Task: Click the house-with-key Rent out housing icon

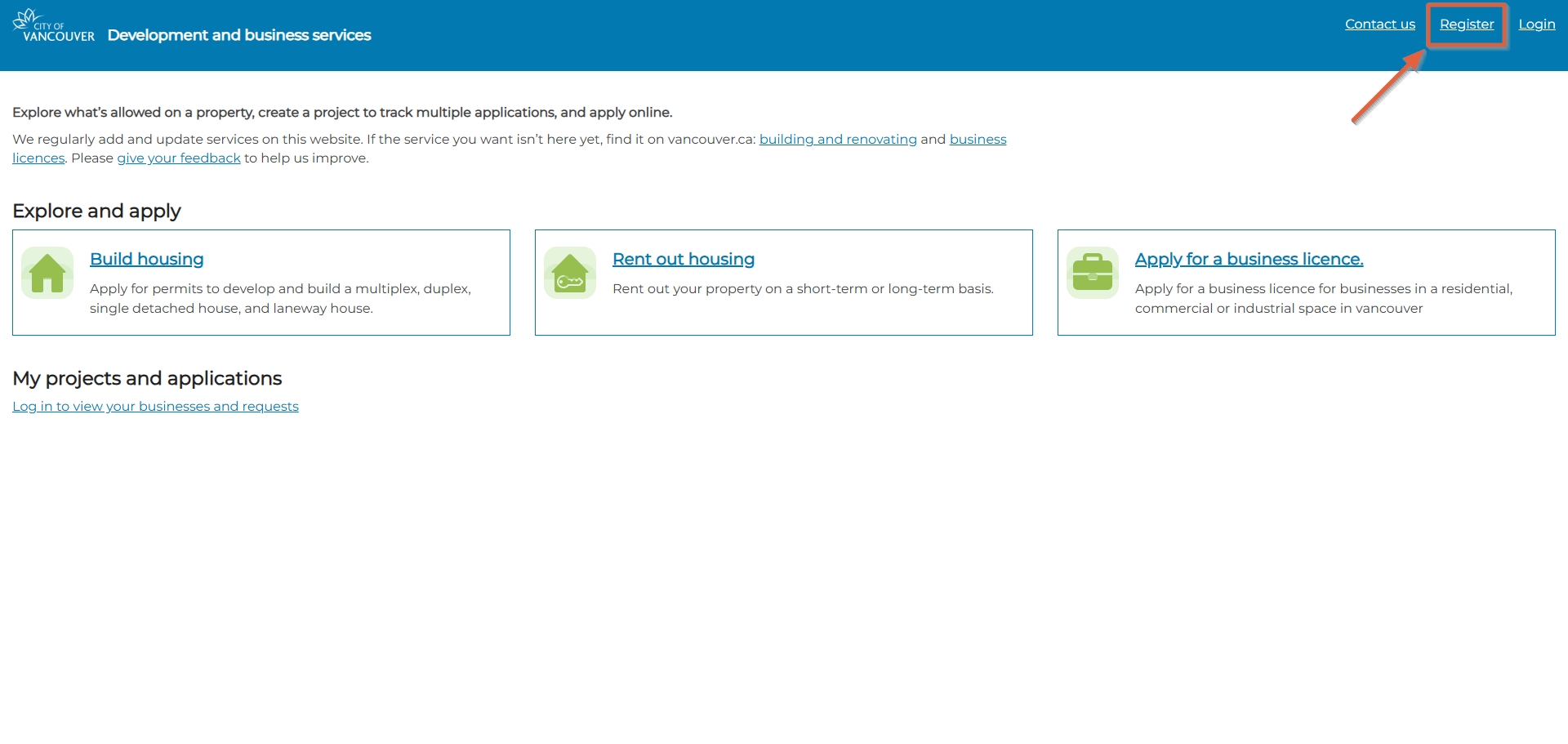Action: [570, 273]
